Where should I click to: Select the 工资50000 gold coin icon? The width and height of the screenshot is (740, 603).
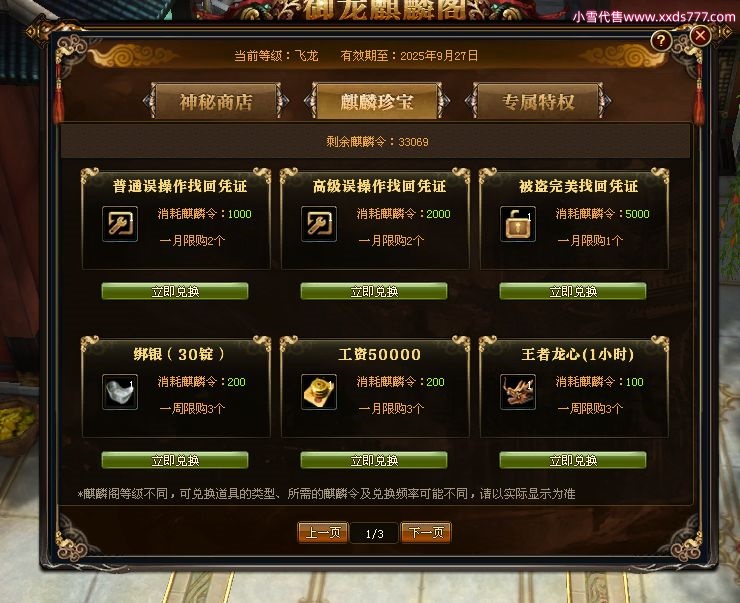pos(319,392)
